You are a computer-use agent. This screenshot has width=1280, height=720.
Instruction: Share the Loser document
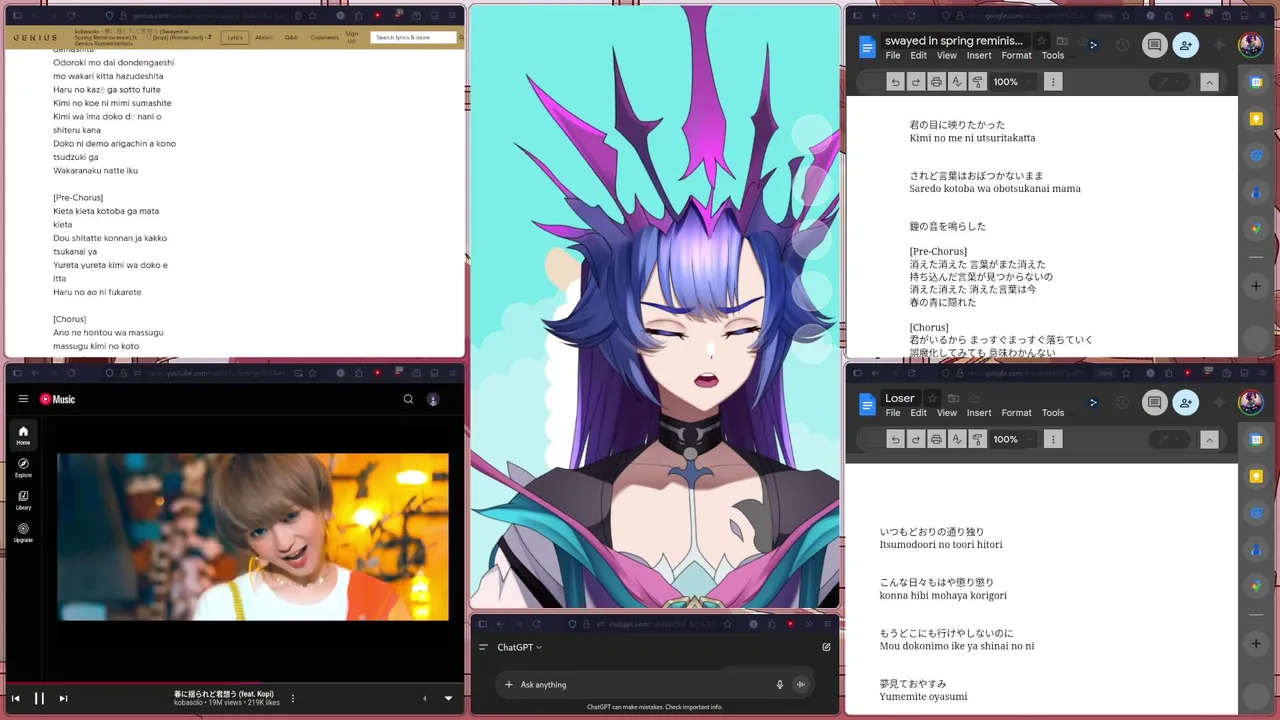click(x=1185, y=402)
